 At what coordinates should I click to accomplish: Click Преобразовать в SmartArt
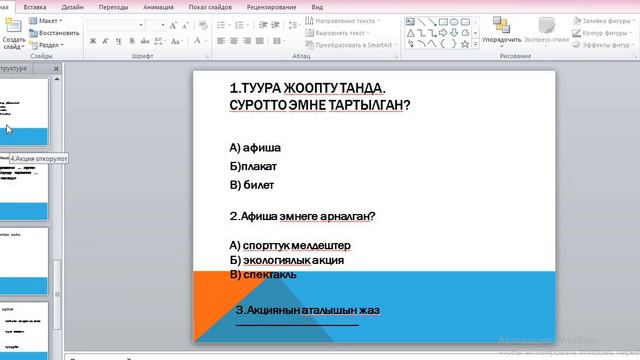click(351, 45)
